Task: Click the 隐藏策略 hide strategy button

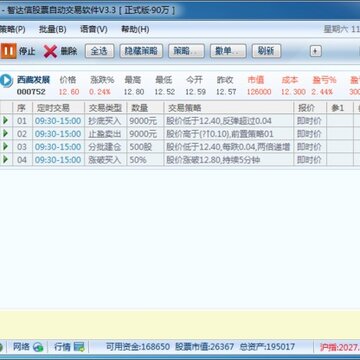Action: (x=141, y=51)
